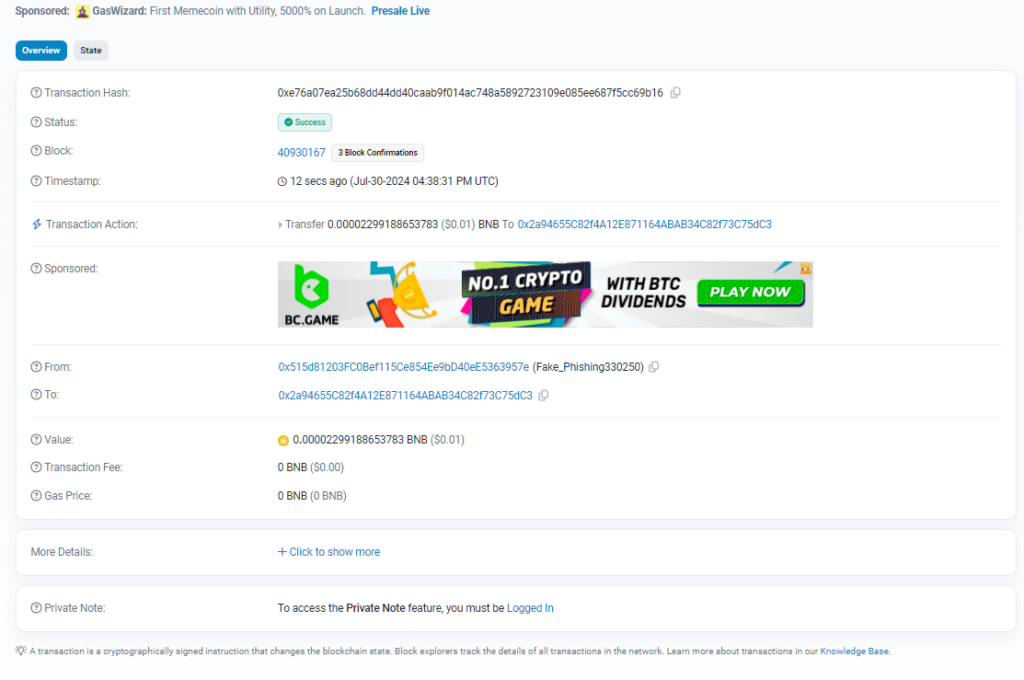Copy the To address using copy icon
The height and width of the screenshot is (680, 1024).
point(544,395)
